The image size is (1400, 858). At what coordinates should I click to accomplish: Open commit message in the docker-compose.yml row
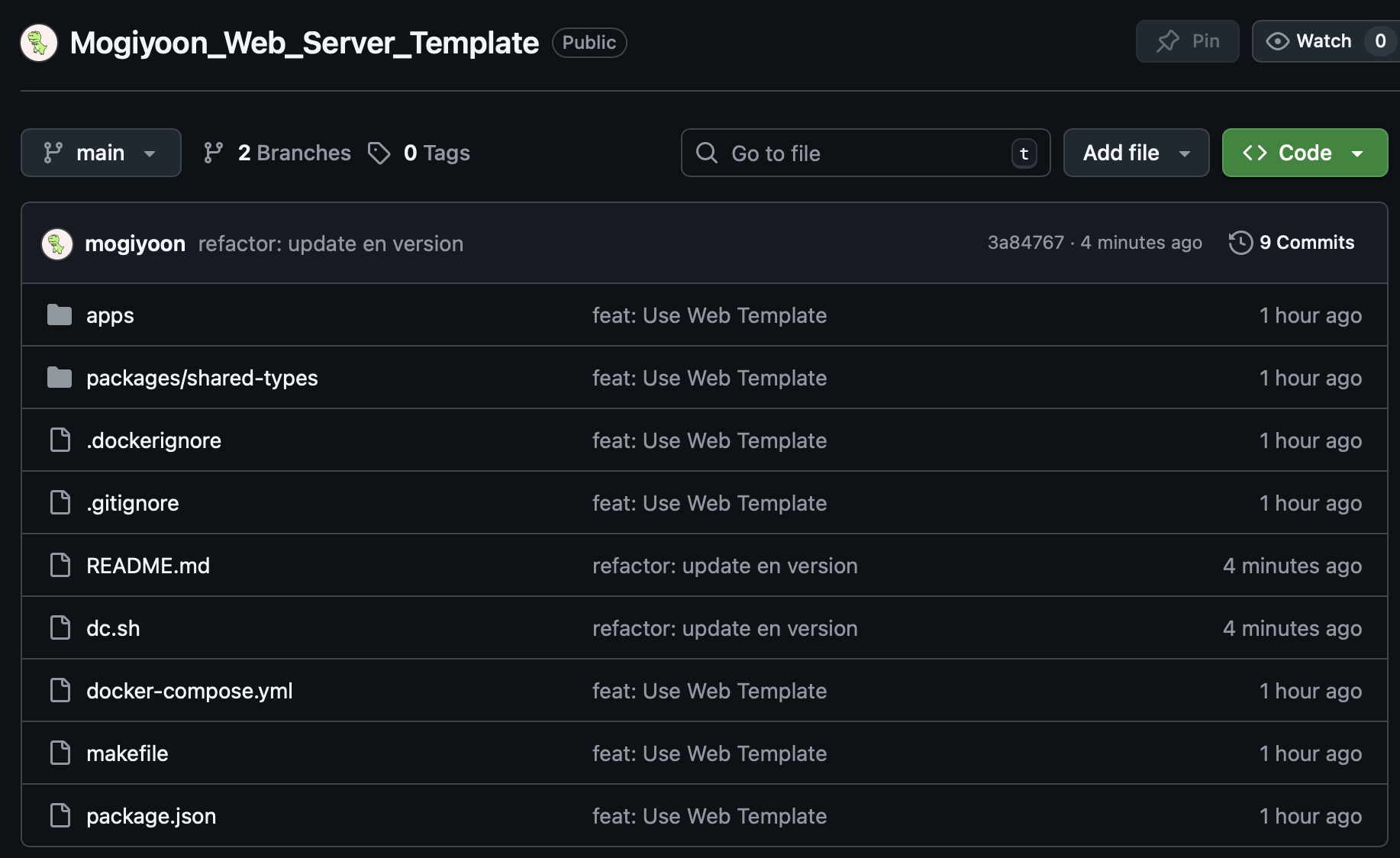pos(709,691)
